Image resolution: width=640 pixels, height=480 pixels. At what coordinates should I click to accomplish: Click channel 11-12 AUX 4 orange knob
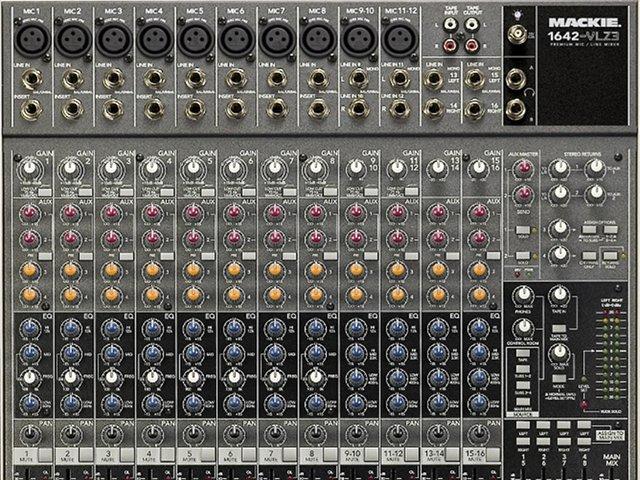397,294
